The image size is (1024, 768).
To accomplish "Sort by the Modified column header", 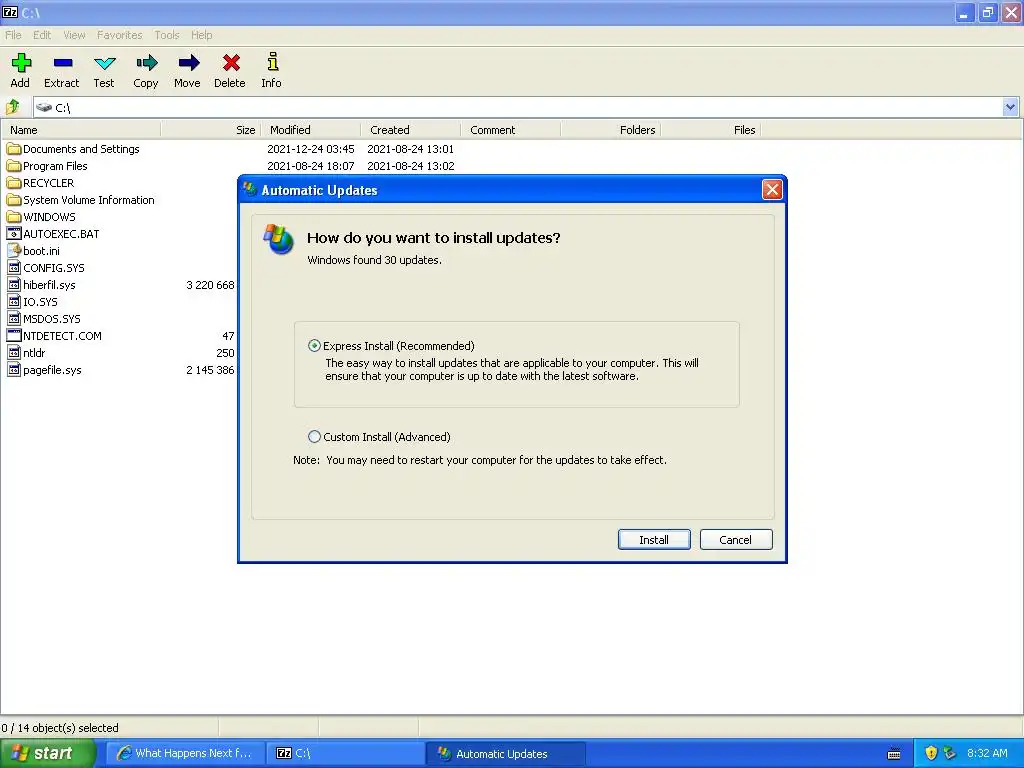I will tap(311, 130).
